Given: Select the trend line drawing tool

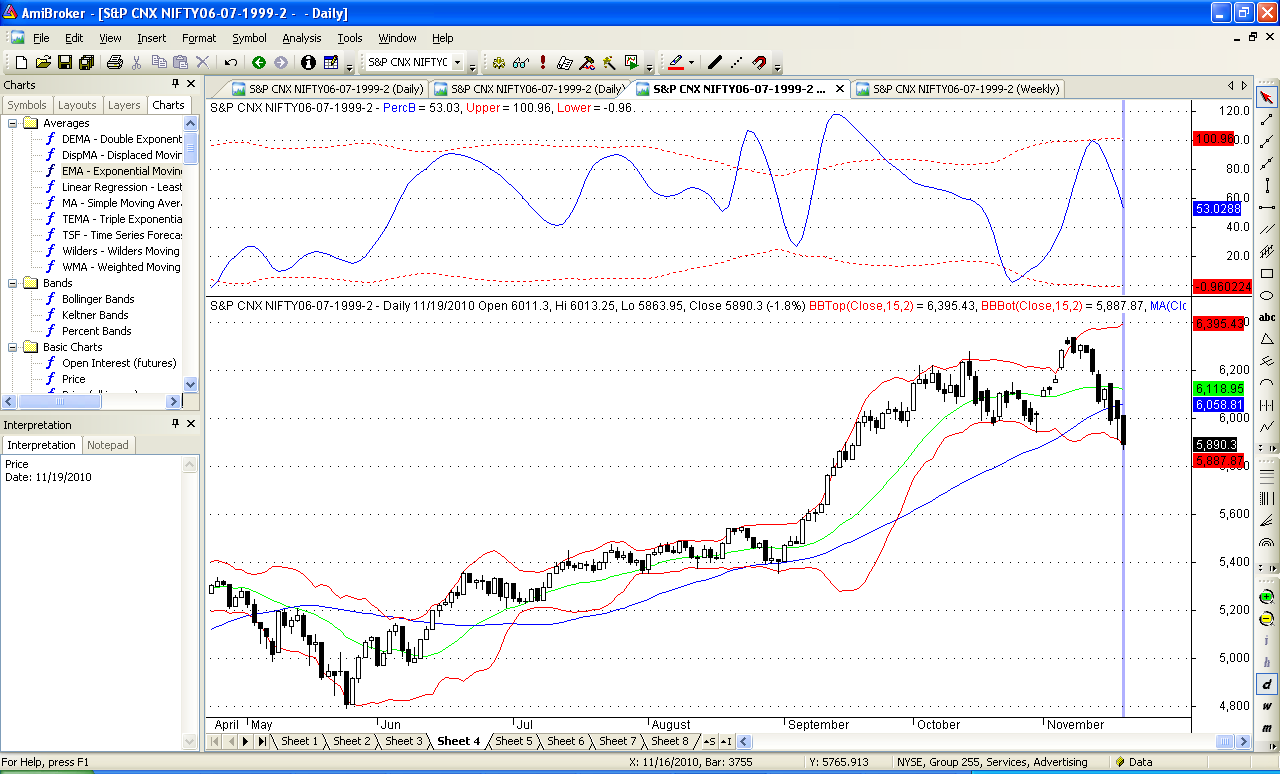Looking at the screenshot, I should (x=1267, y=119).
